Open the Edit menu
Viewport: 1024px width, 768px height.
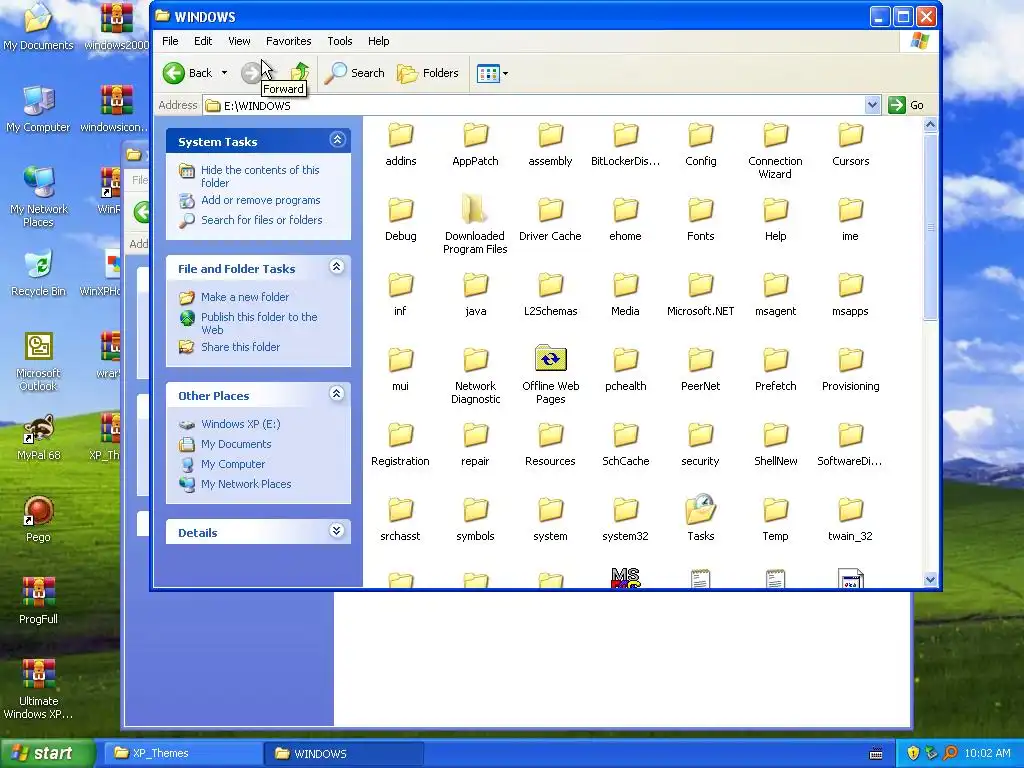coord(202,41)
